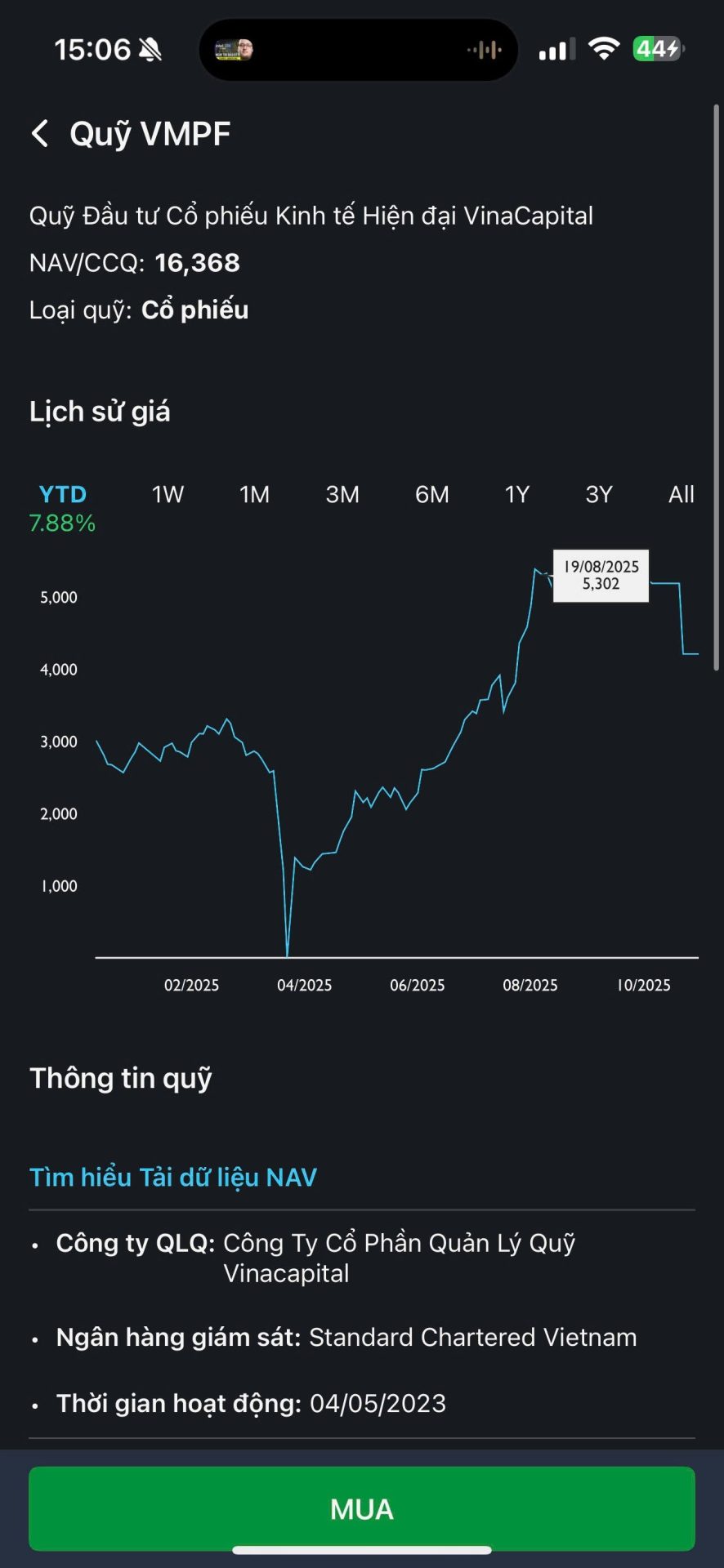Tap the Wi-Fi status icon
The height and width of the screenshot is (1568, 724).
[x=604, y=49]
